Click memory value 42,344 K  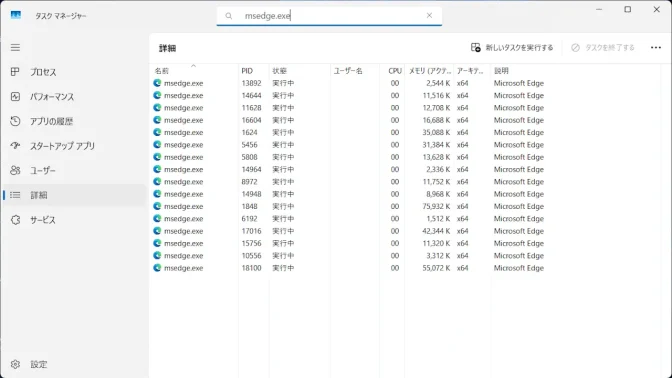pos(436,231)
